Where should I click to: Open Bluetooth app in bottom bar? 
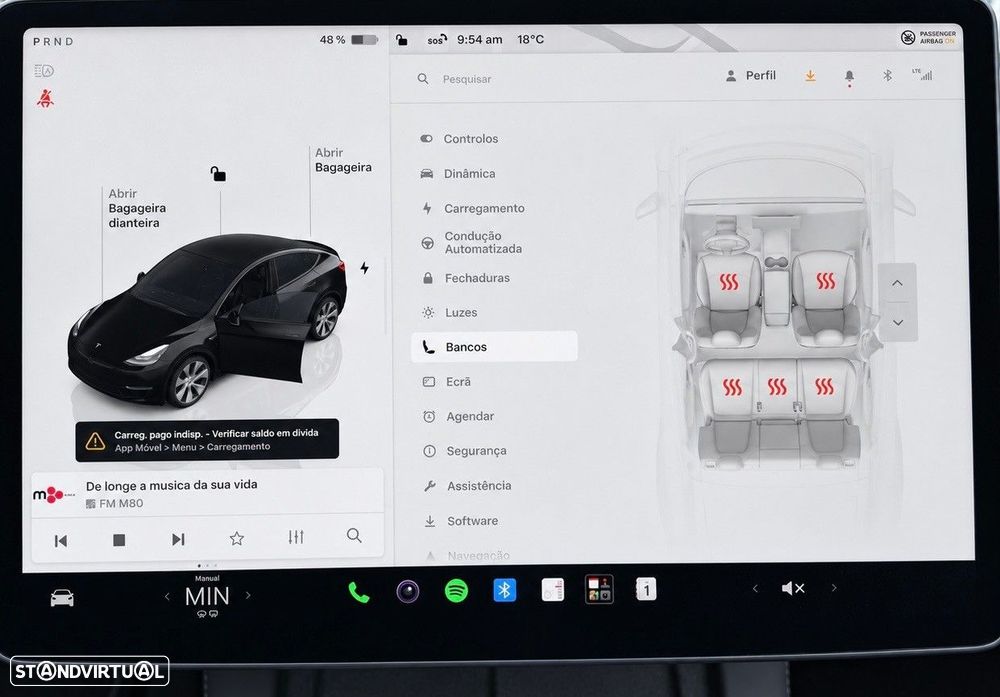pos(504,591)
